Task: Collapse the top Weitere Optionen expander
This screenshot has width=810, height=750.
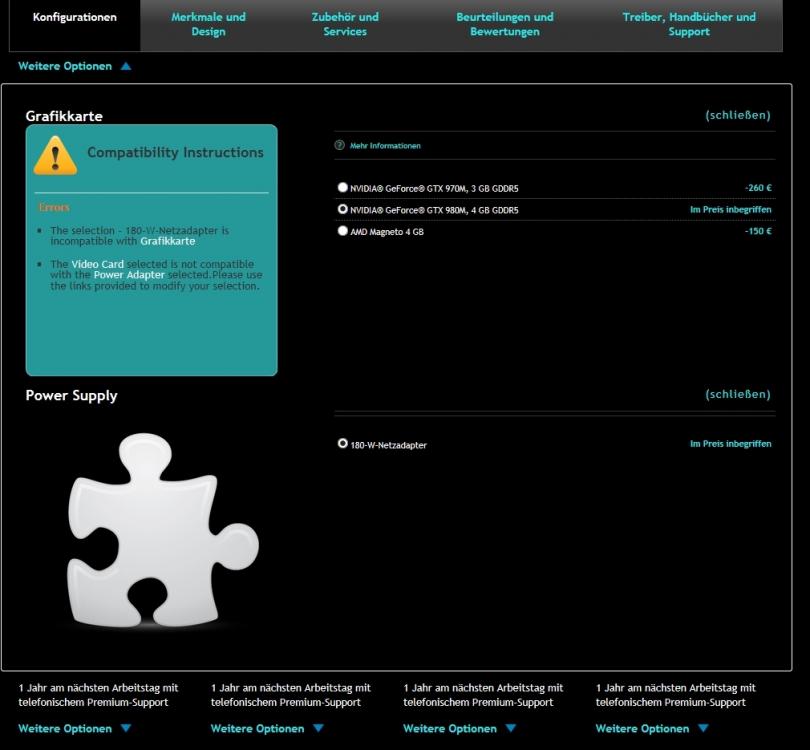Action: tap(74, 67)
